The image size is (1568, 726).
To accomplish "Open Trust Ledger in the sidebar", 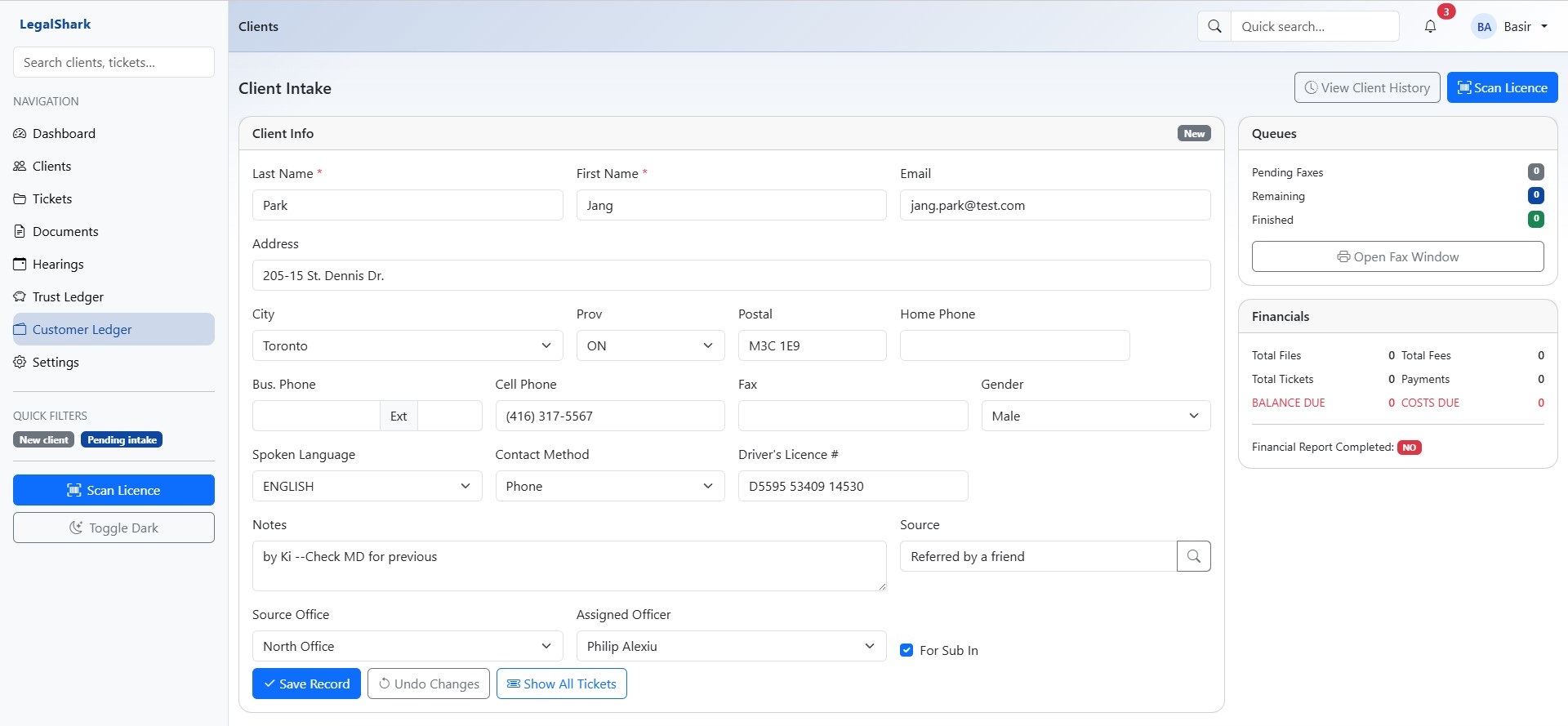I will pos(68,296).
